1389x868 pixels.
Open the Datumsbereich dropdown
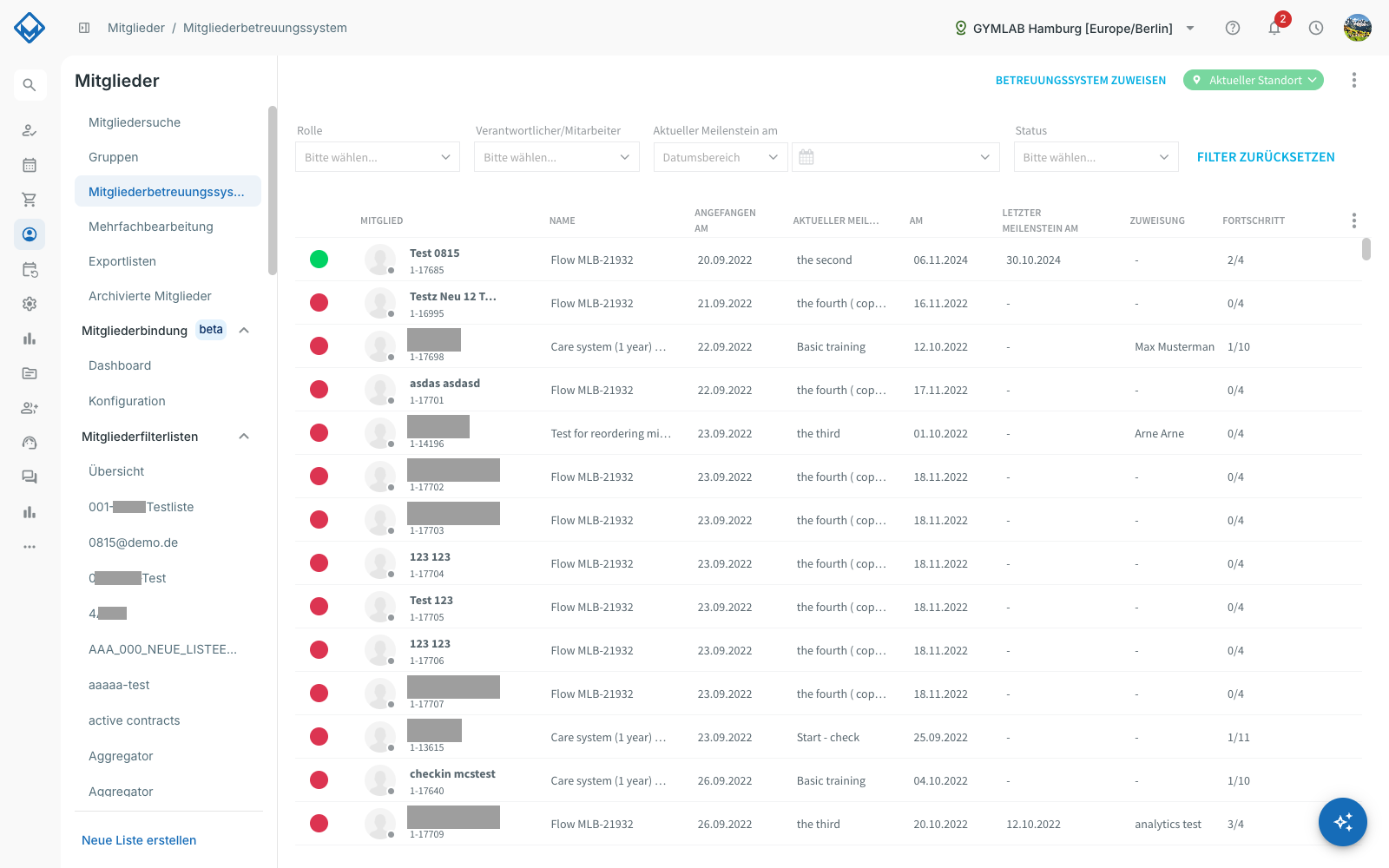pos(721,157)
